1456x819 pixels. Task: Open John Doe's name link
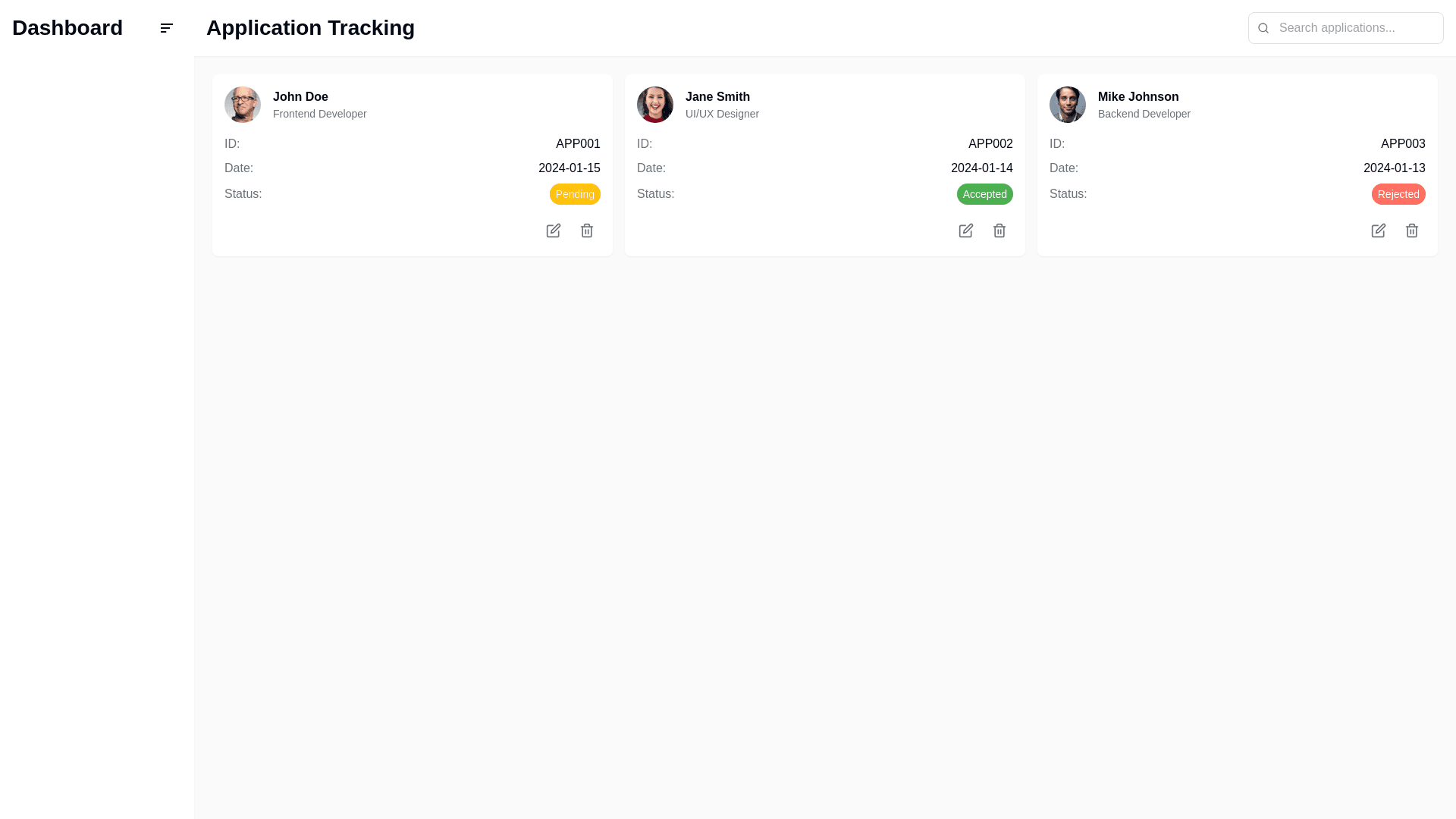coord(300,97)
